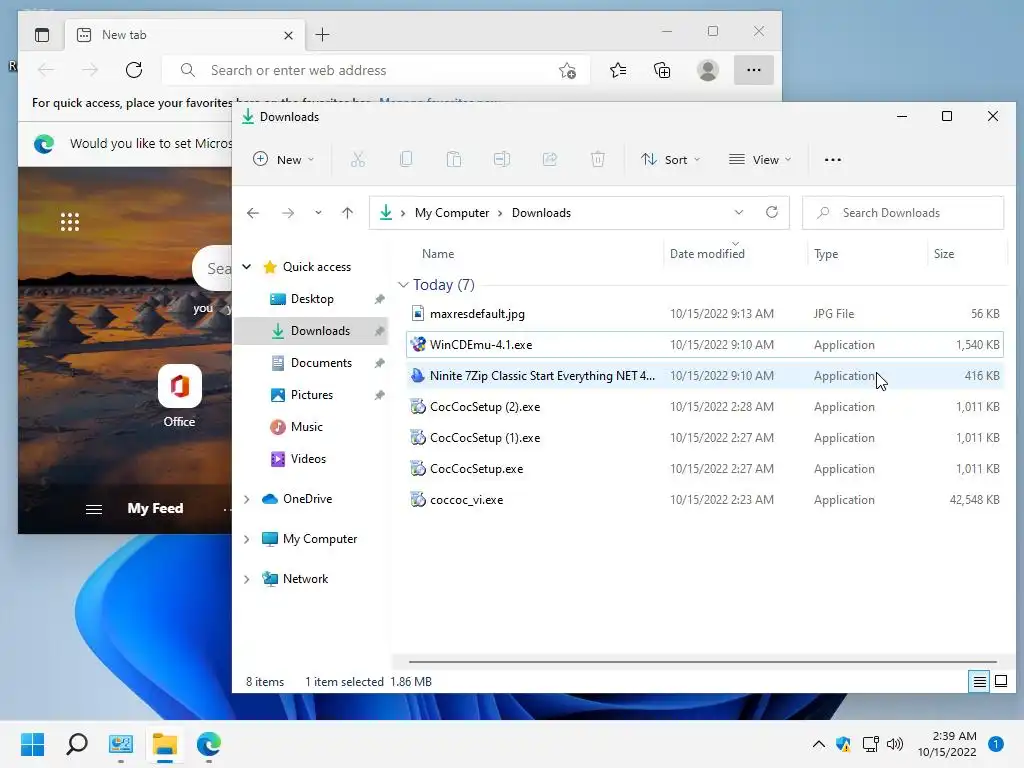Click Edge address bar search field
This screenshot has width=1024, height=768.
pyautogui.click(x=376, y=70)
